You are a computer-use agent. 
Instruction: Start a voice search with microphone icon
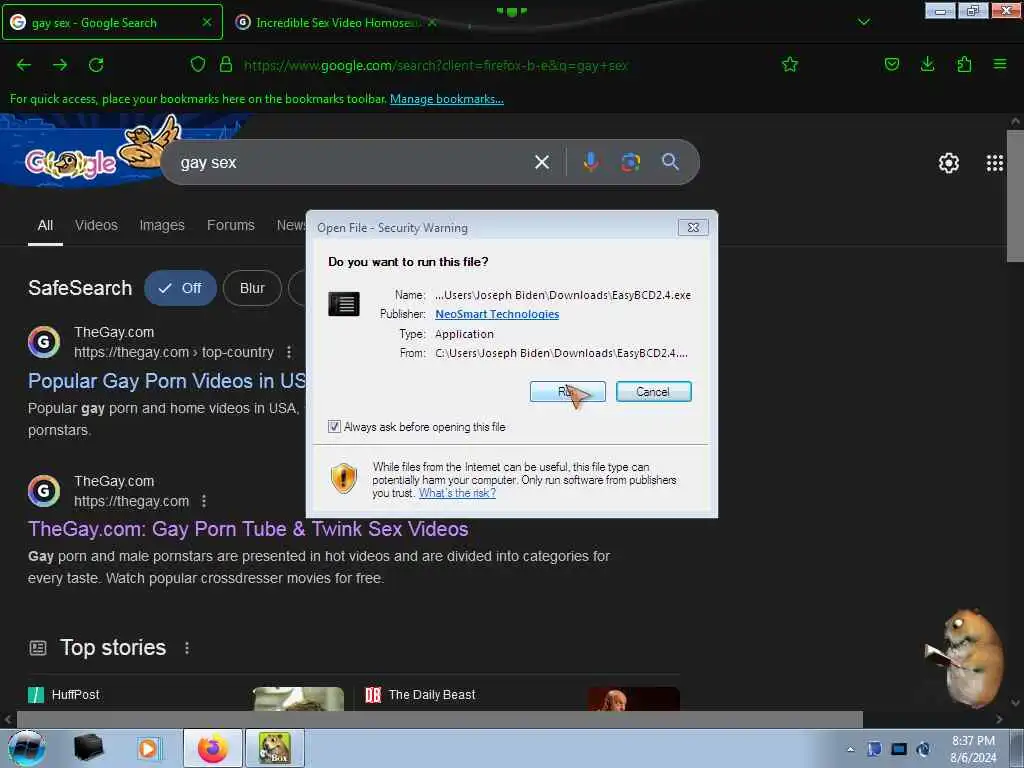click(590, 162)
